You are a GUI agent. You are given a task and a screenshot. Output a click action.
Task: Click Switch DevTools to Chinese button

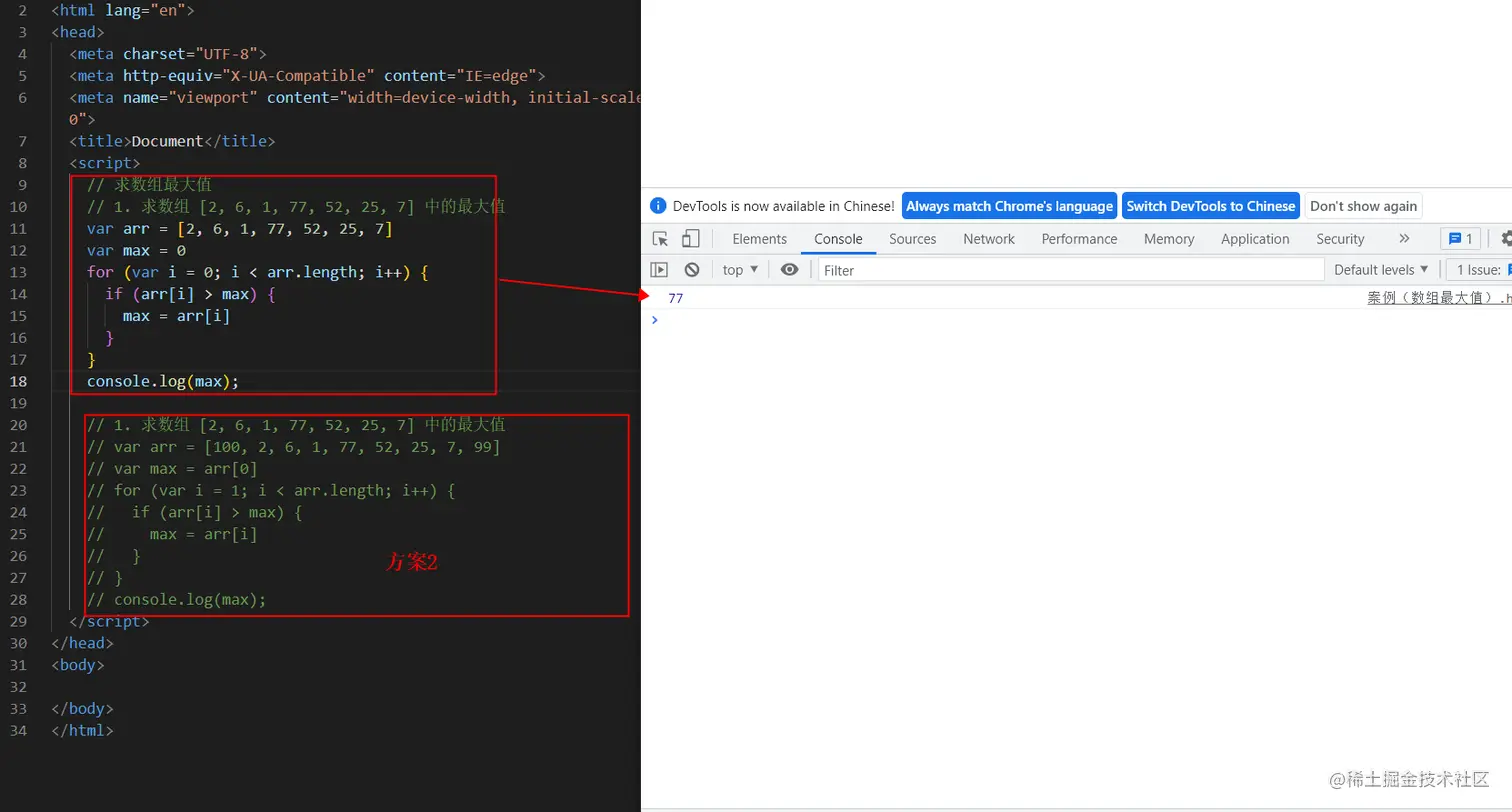coord(1210,206)
